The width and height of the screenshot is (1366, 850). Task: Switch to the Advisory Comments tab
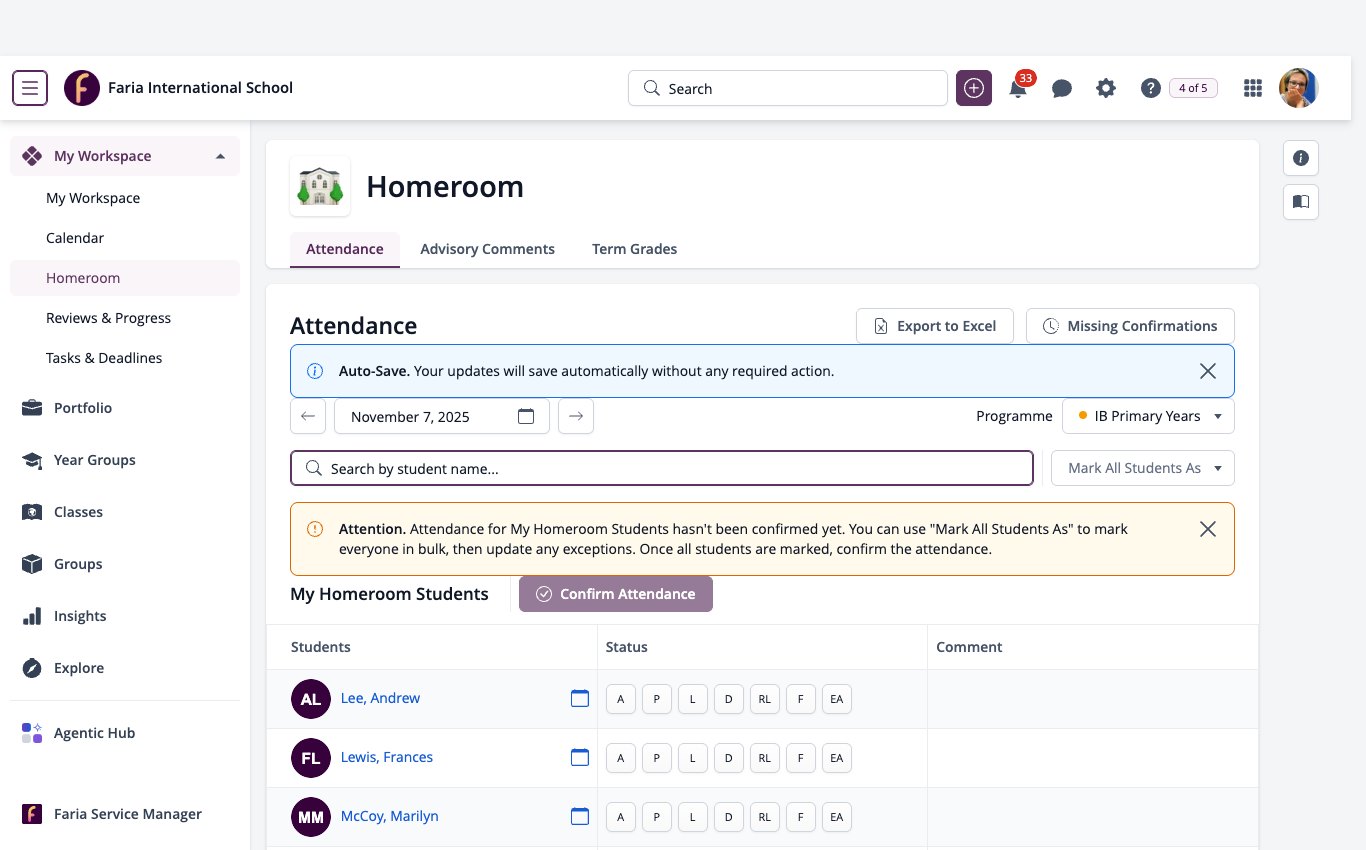tap(487, 249)
